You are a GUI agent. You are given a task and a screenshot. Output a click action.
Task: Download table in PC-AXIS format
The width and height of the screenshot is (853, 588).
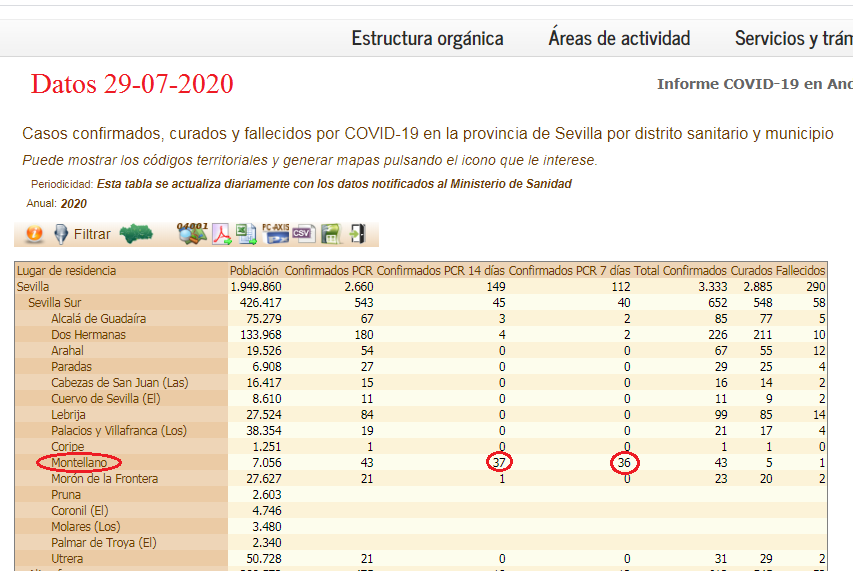275,234
